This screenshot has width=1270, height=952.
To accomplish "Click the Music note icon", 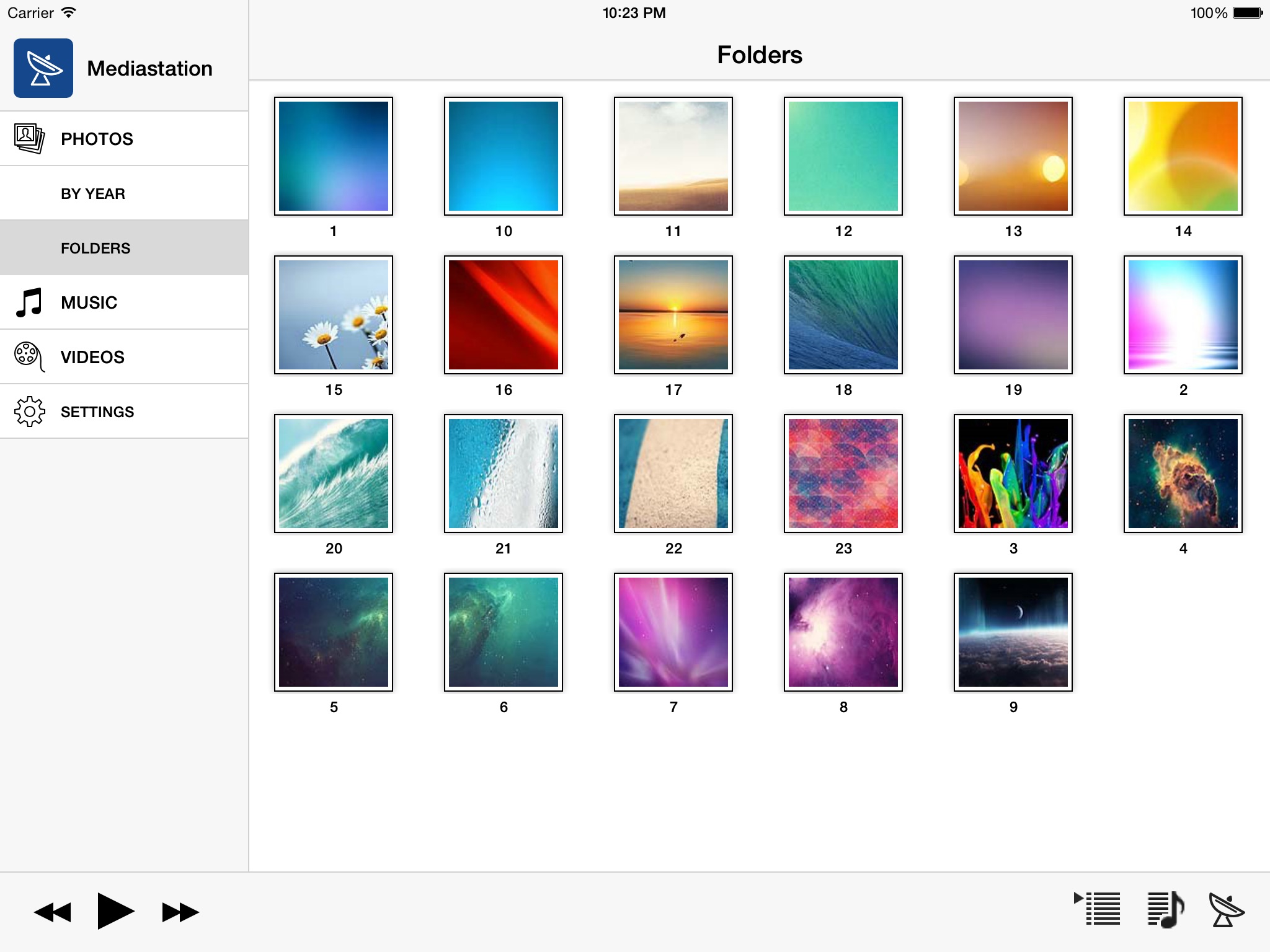I will click(29, 302).
